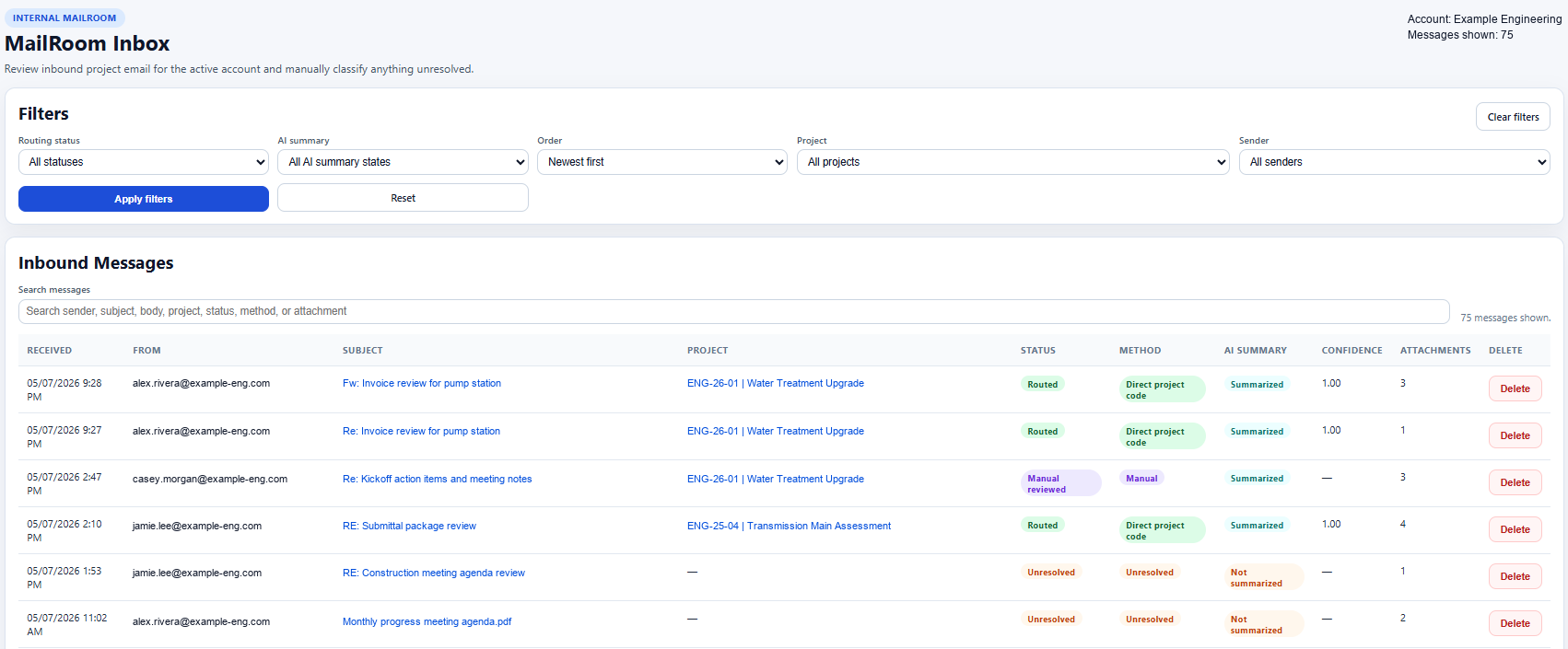
Task: Delete the Monthly progress meeting agenda.pdf message
Action: [1515, 623]
